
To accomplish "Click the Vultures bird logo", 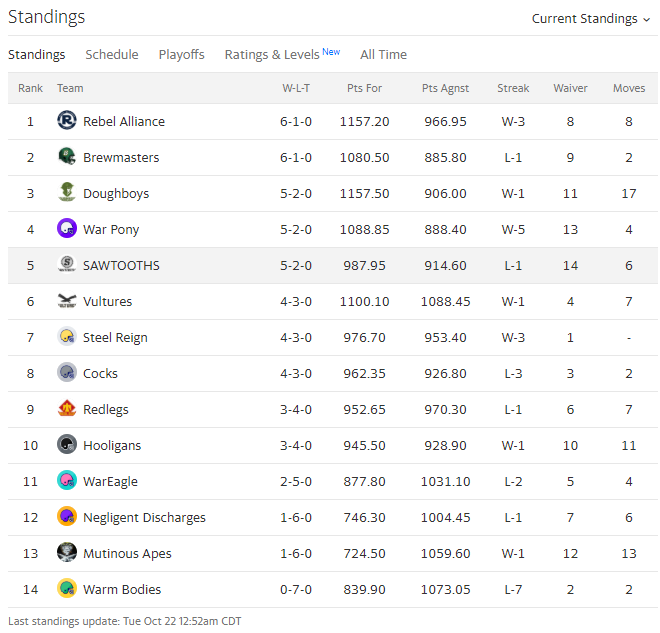I will pyautogui.click(x=67, y=301).
